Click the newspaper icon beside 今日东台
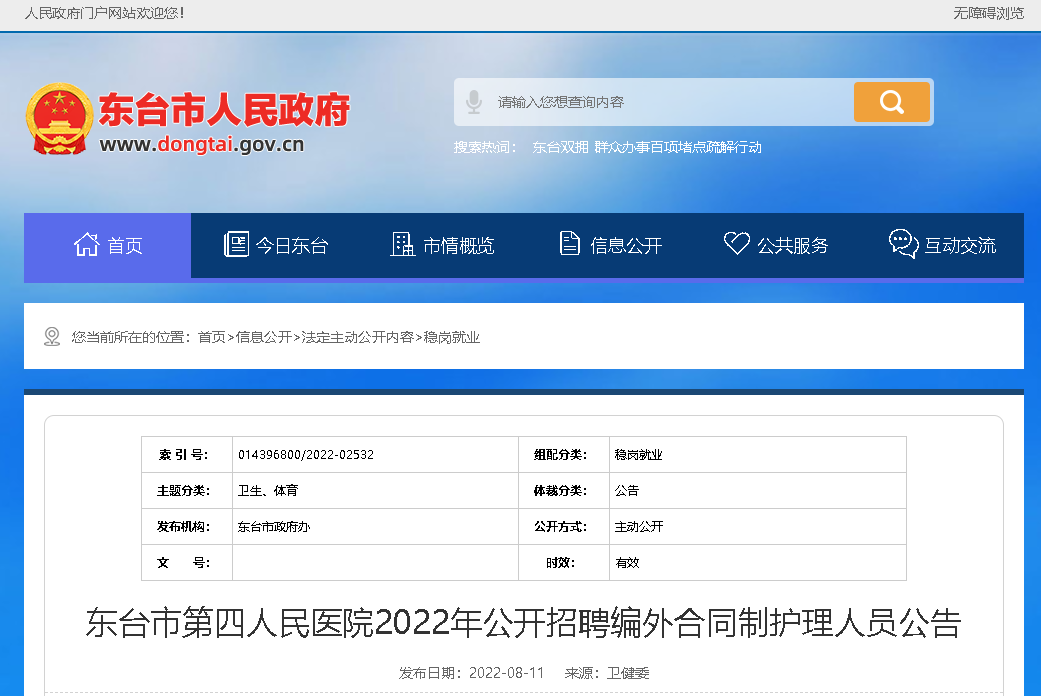 pos(236,244)
